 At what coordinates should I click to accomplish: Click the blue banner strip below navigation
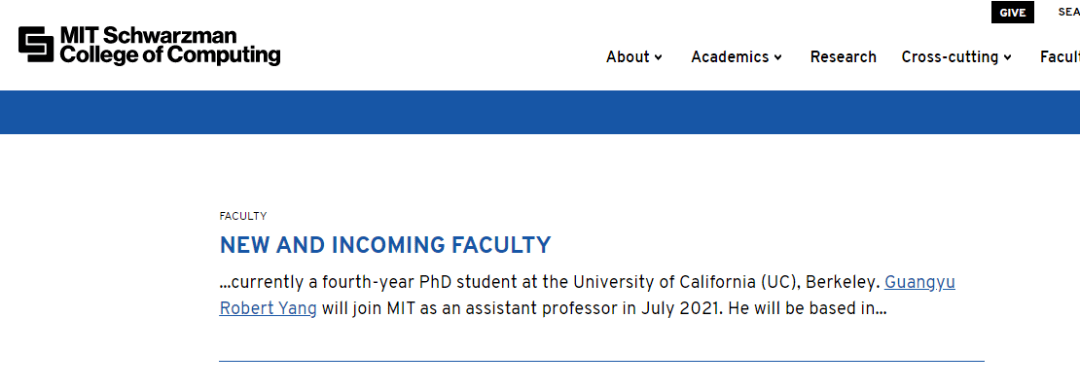(540, 112)
